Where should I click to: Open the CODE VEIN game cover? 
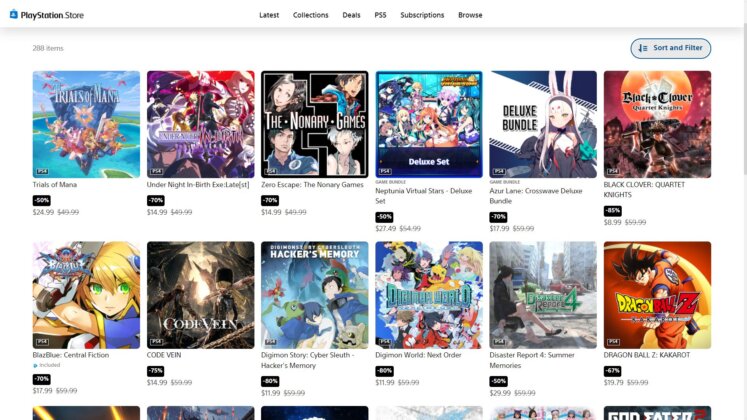tap(200, 295)
